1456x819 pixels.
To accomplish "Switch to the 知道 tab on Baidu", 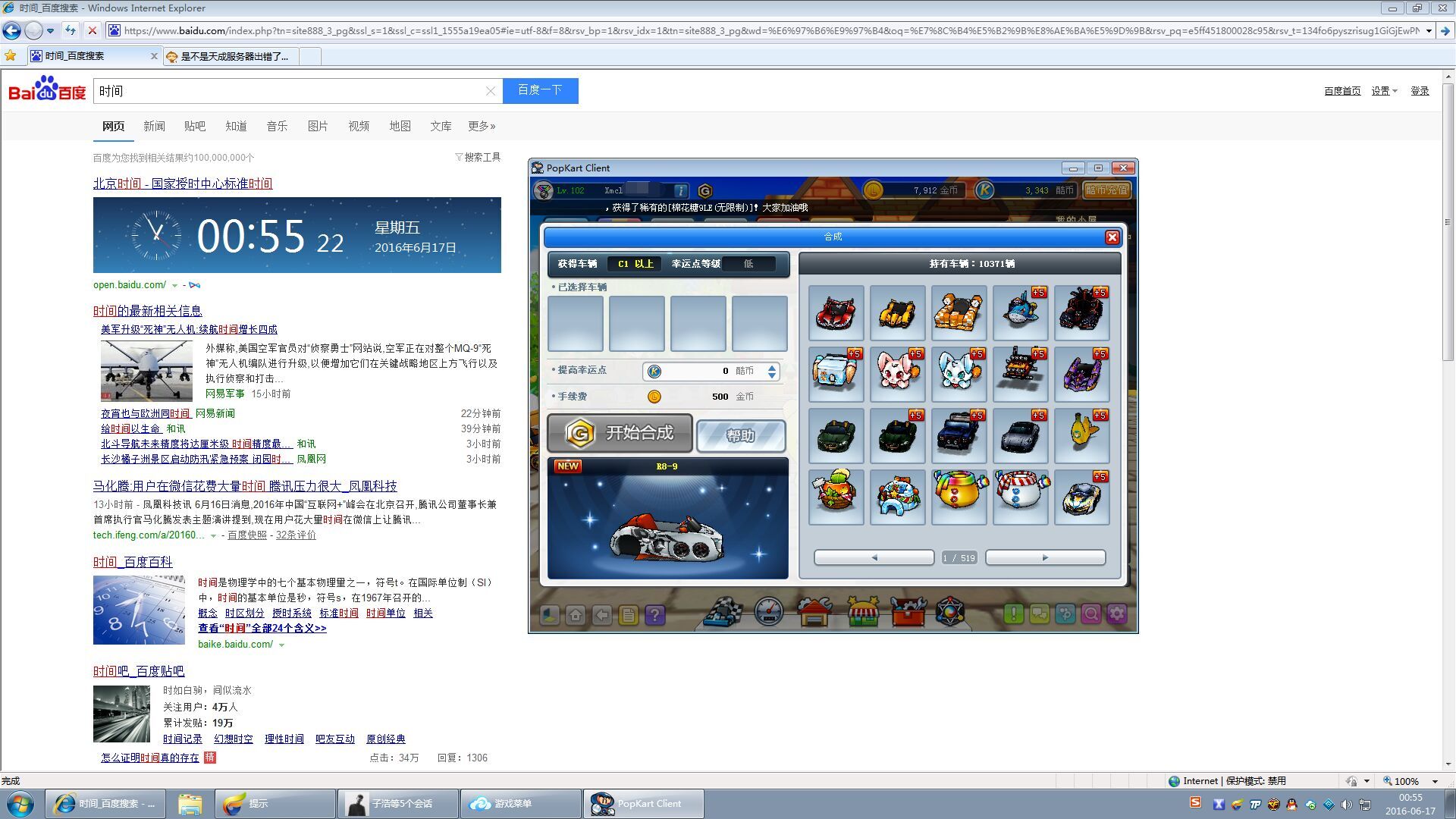I will [x=236, y=126].
